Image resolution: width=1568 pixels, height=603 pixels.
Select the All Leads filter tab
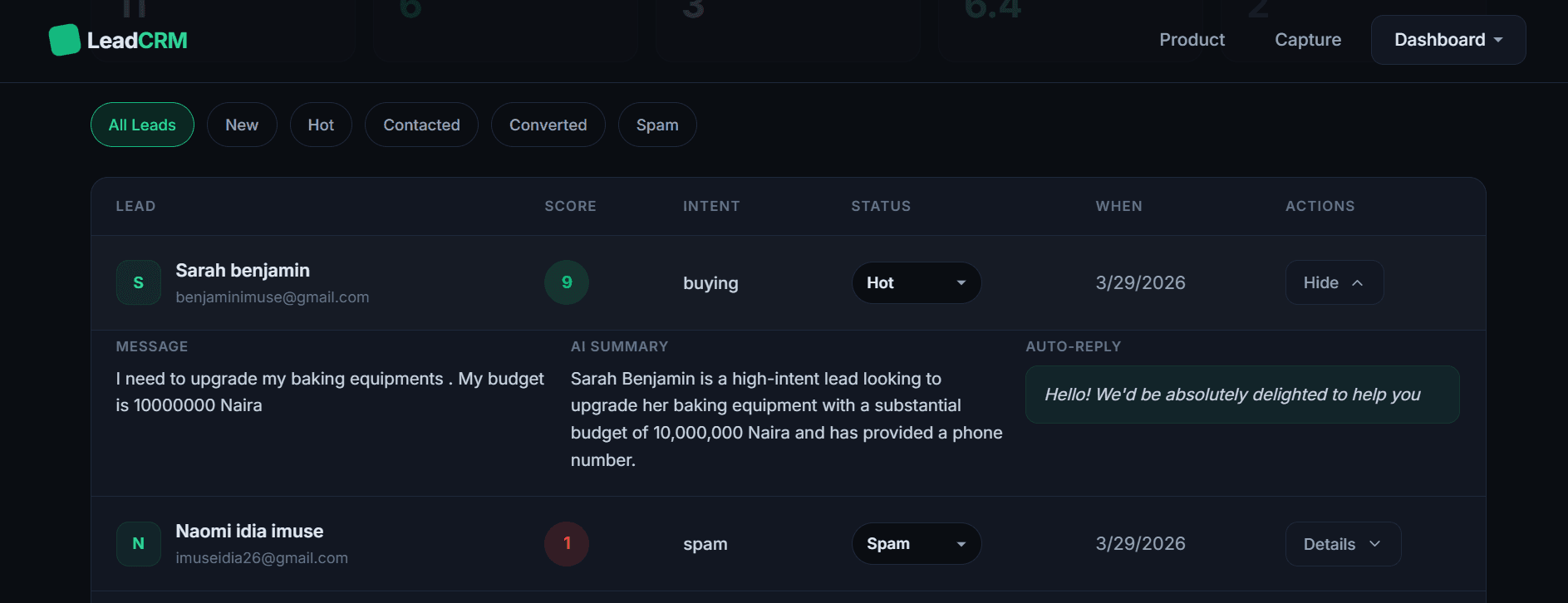(142, 125)
